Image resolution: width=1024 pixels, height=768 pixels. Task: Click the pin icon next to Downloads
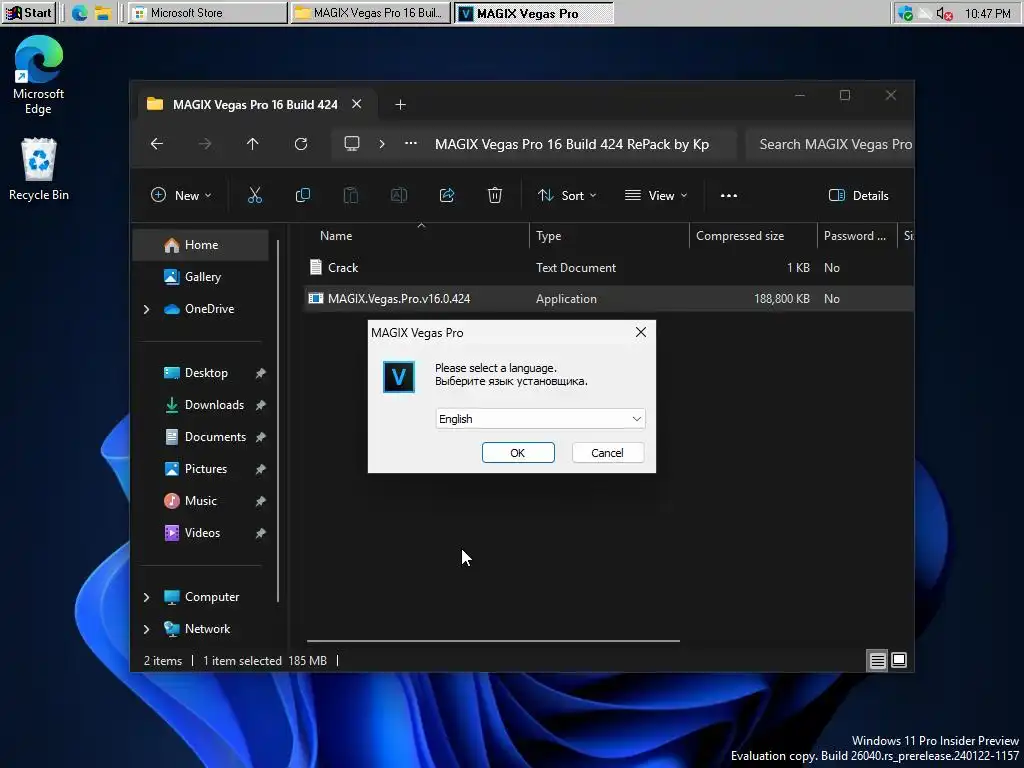(260, 405)
